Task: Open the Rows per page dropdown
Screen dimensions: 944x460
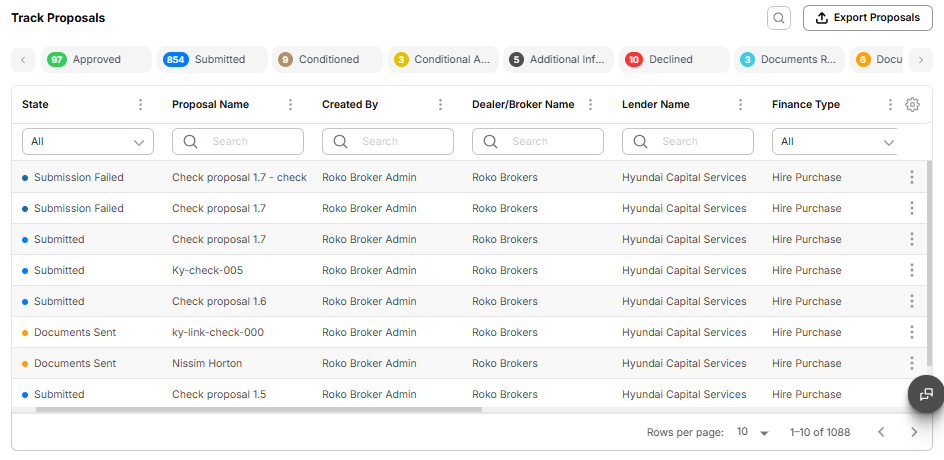Action: pyautogui.click(x=753, y=432)
